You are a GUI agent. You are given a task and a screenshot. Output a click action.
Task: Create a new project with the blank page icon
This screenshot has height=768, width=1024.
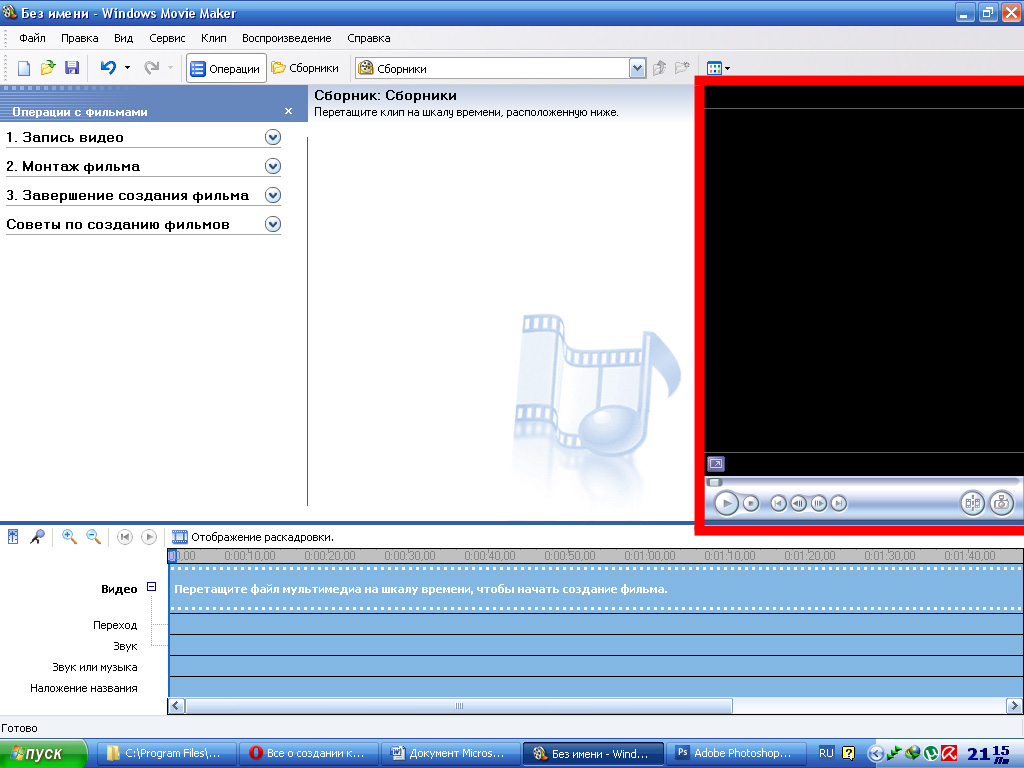click(24, 68)
